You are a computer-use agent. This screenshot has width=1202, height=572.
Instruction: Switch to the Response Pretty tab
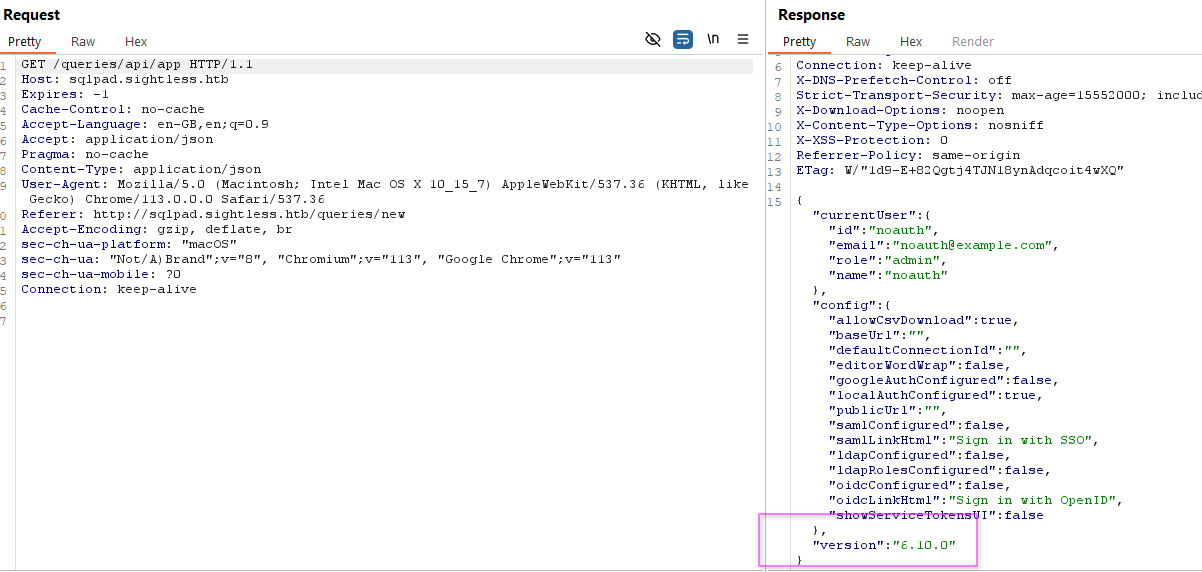[x=799, y=41]
